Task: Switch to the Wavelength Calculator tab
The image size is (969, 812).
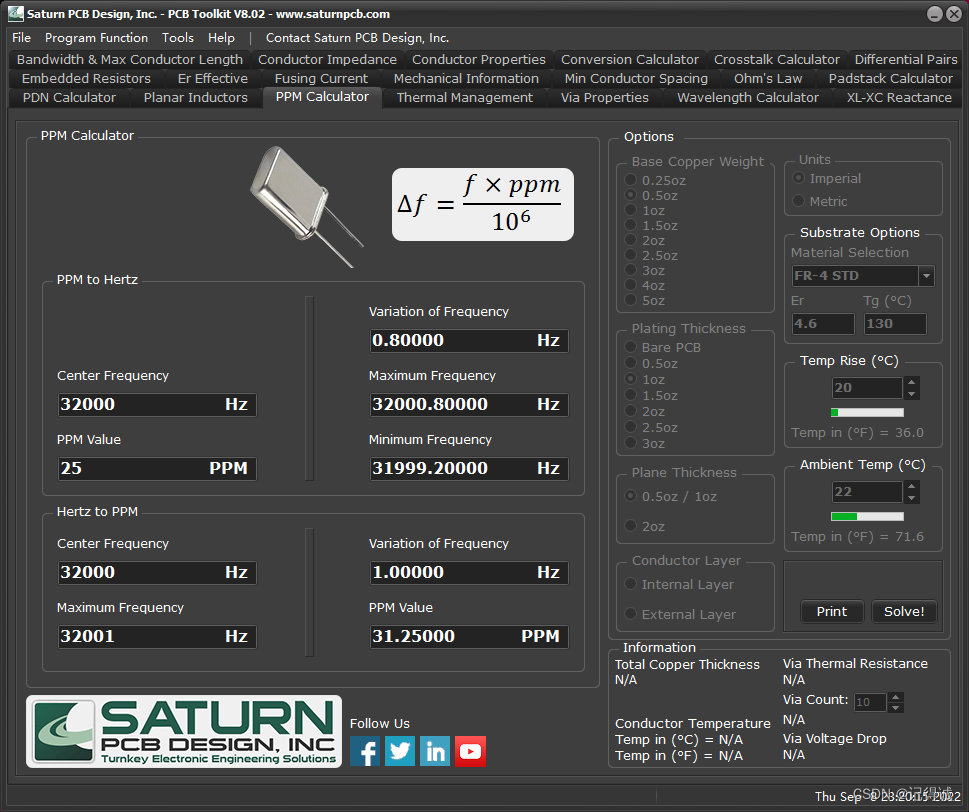Action: pos(748,98)
